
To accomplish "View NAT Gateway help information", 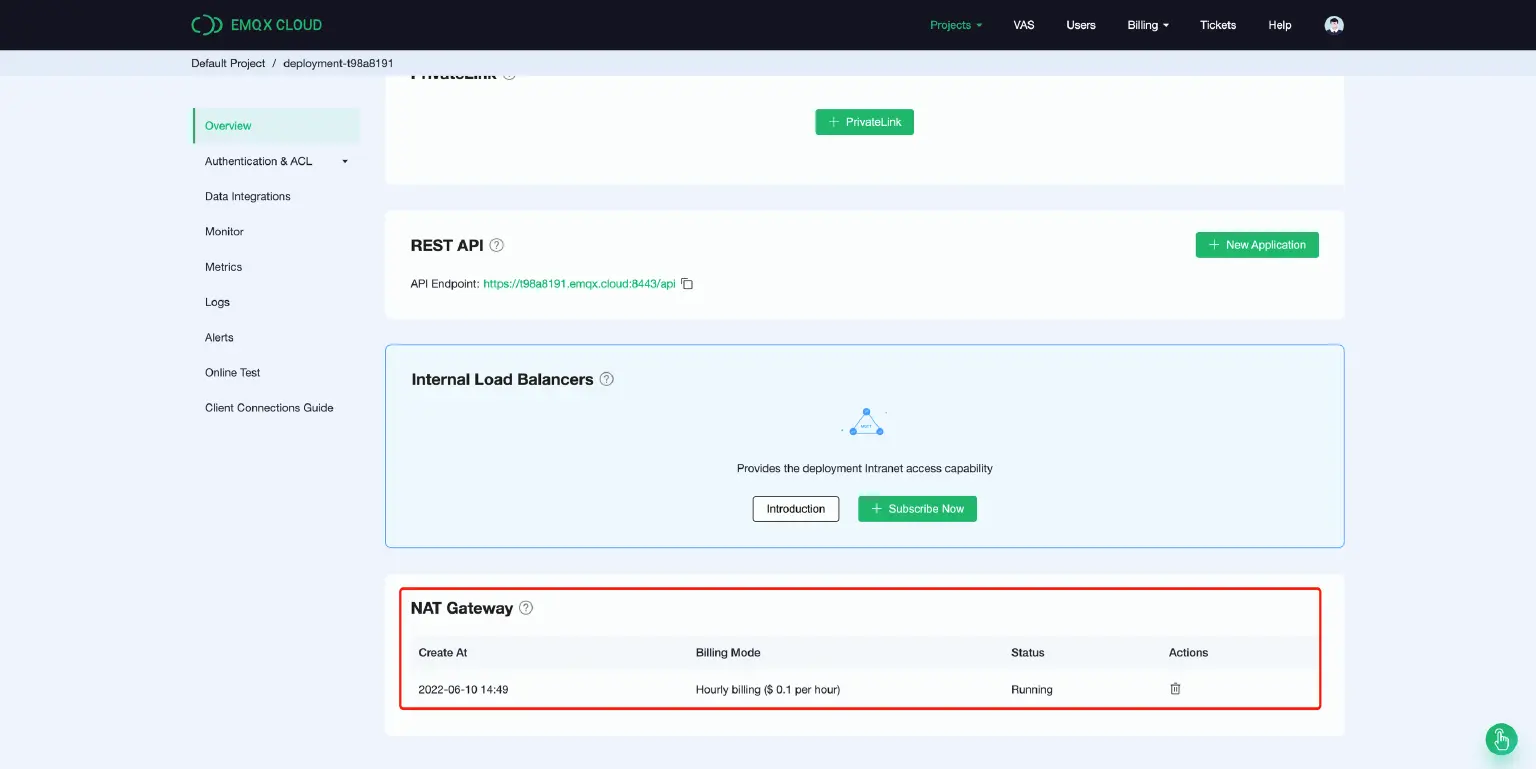I will [x=526, y=608].
